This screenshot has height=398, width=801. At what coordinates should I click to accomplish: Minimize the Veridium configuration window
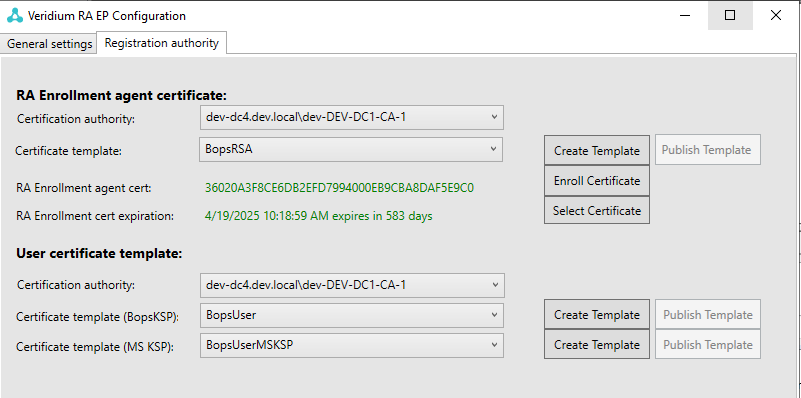[686, 16]
